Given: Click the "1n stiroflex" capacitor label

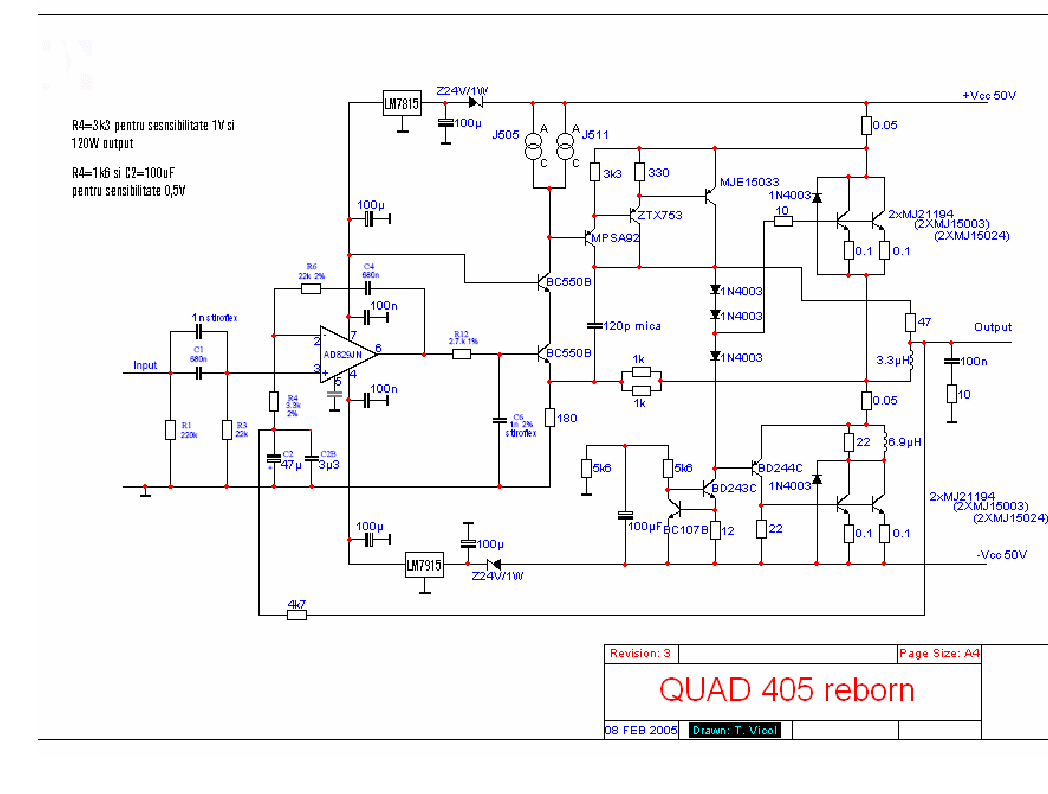Looking at the screenshot, I should 214,317.
